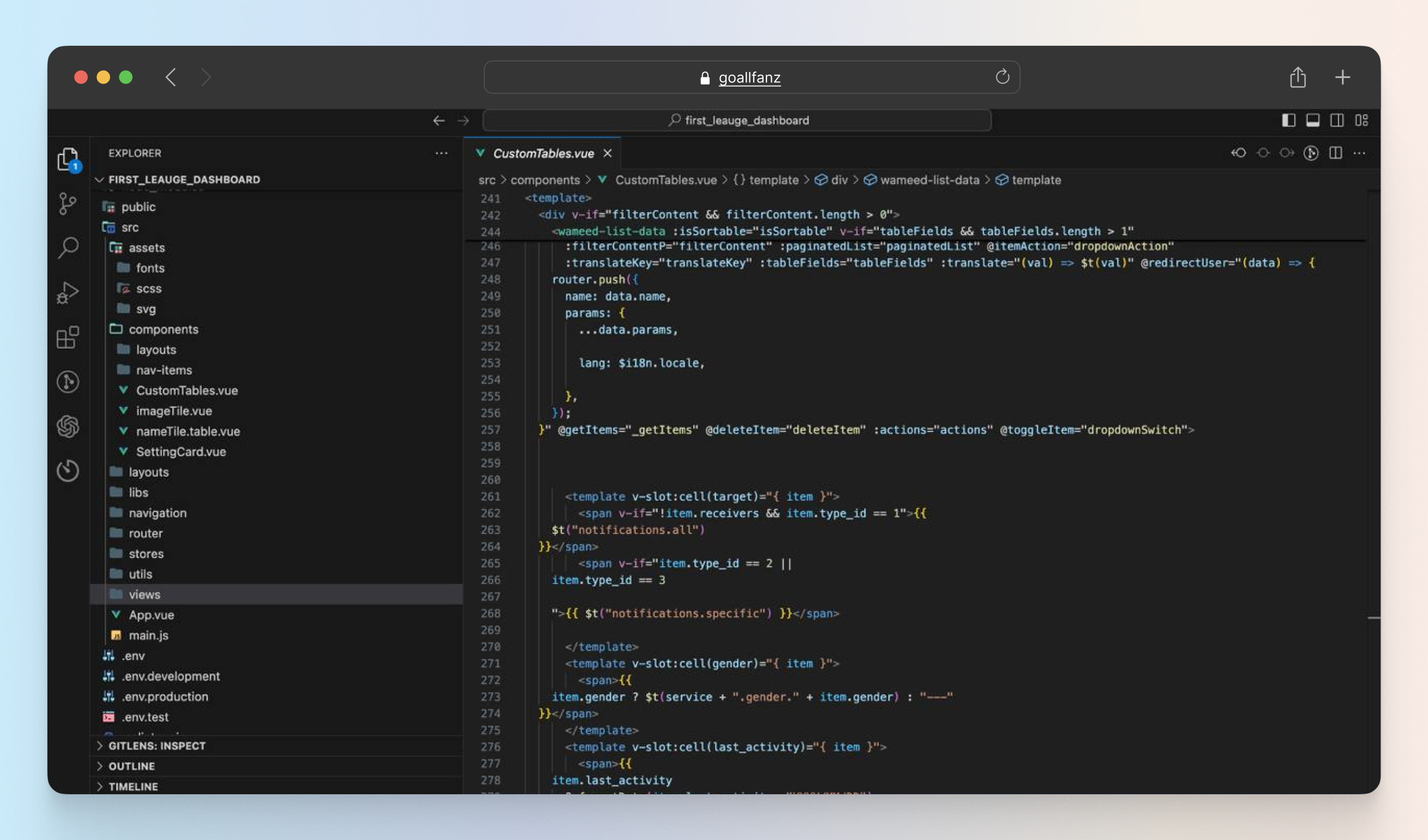The width and height of the screenshot is (1428, 840).
Task: Open the Explorer view in activity bar
Action: click(x=69, y=159)
